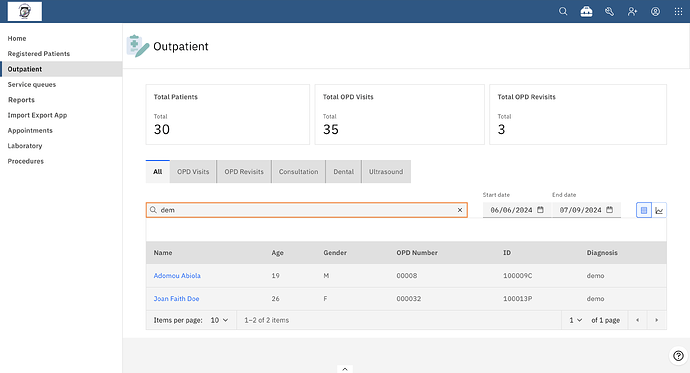The width and height of the screenshot is (690, 373).
Task: Click age 19 in Adomou row
Action: [275, 276]
